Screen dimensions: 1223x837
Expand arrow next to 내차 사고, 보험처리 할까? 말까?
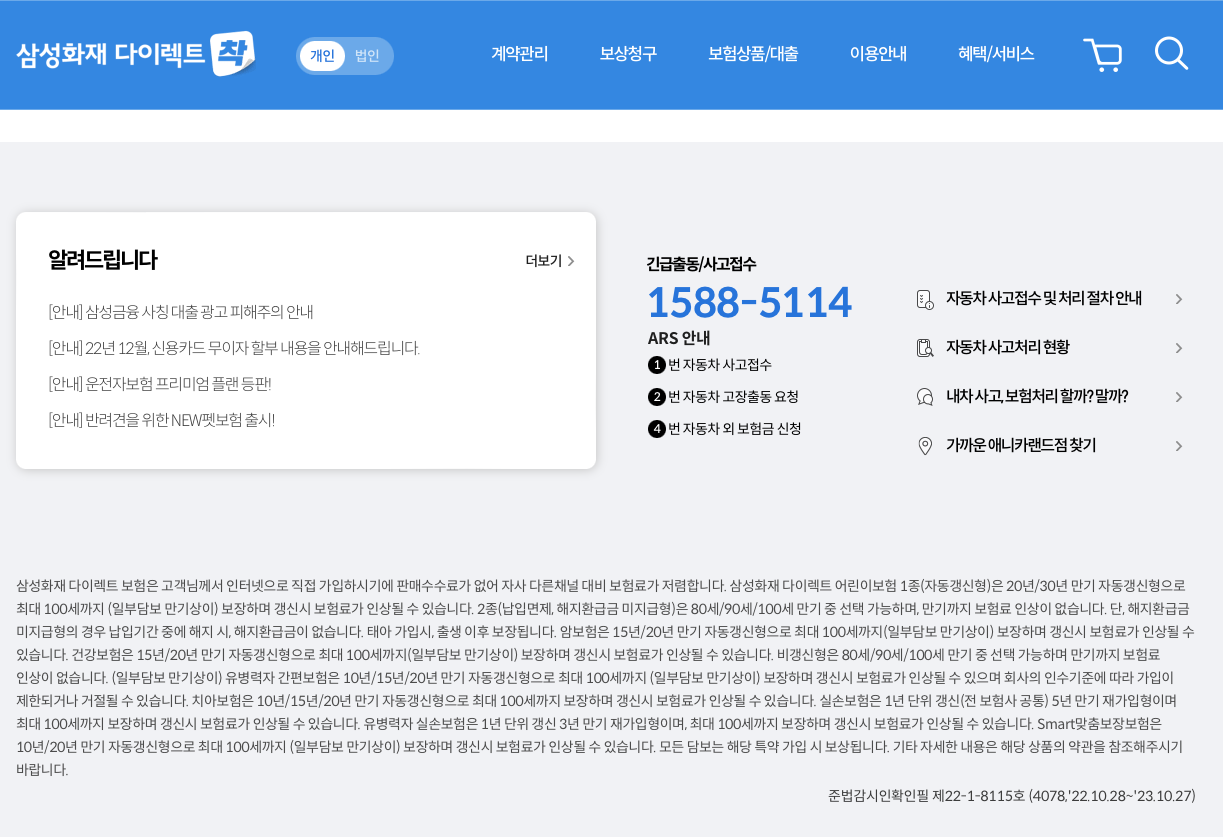pyautogui.click(x=1179, y=397)
